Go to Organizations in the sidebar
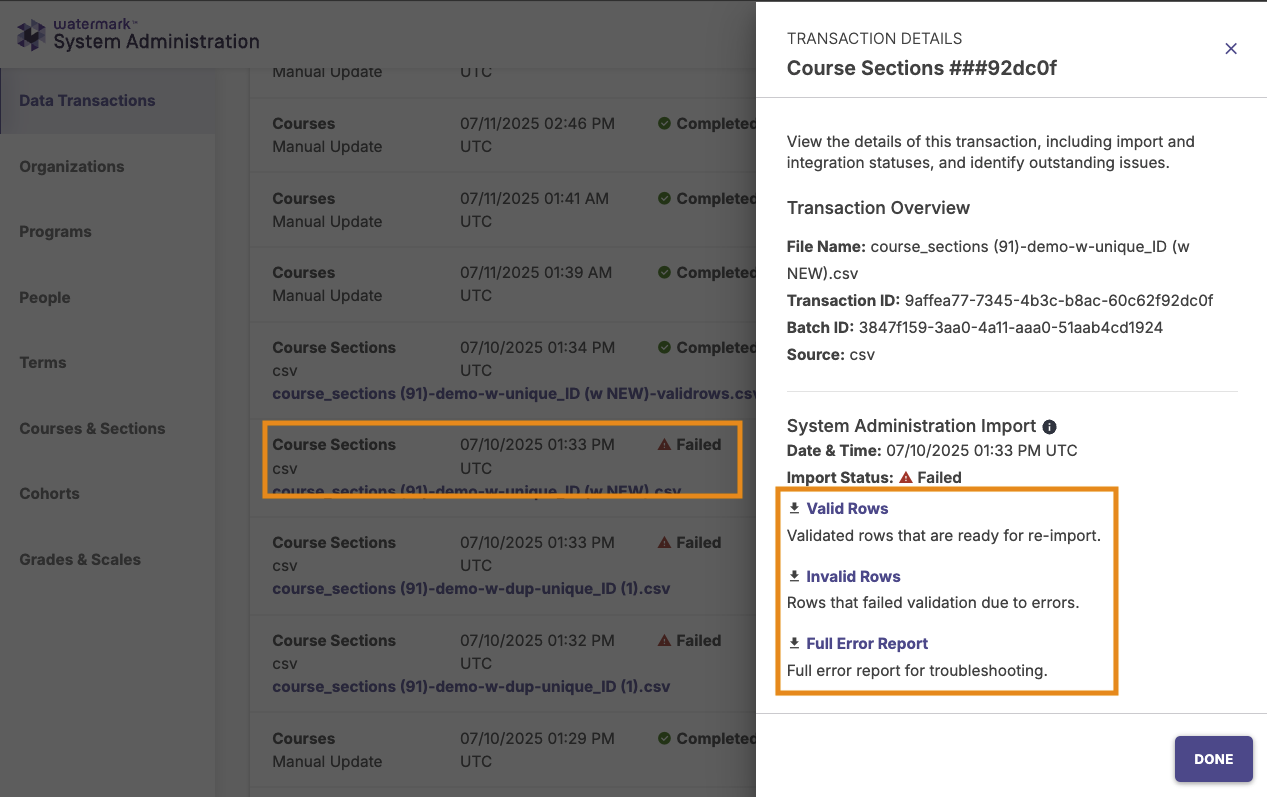Image resolution: width=1267 pixels, height=797 pixels. click(x=72, y=166)
